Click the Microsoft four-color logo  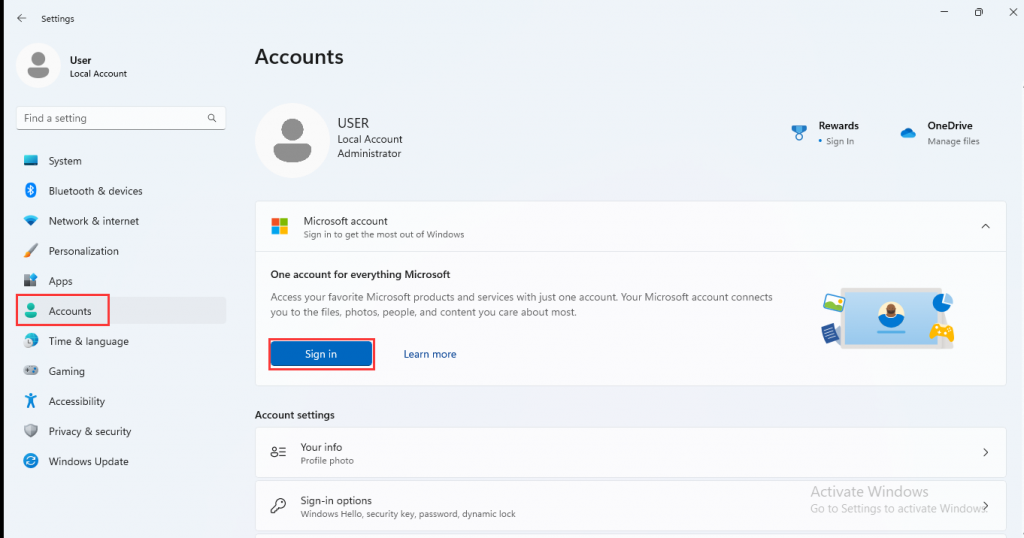280,227
